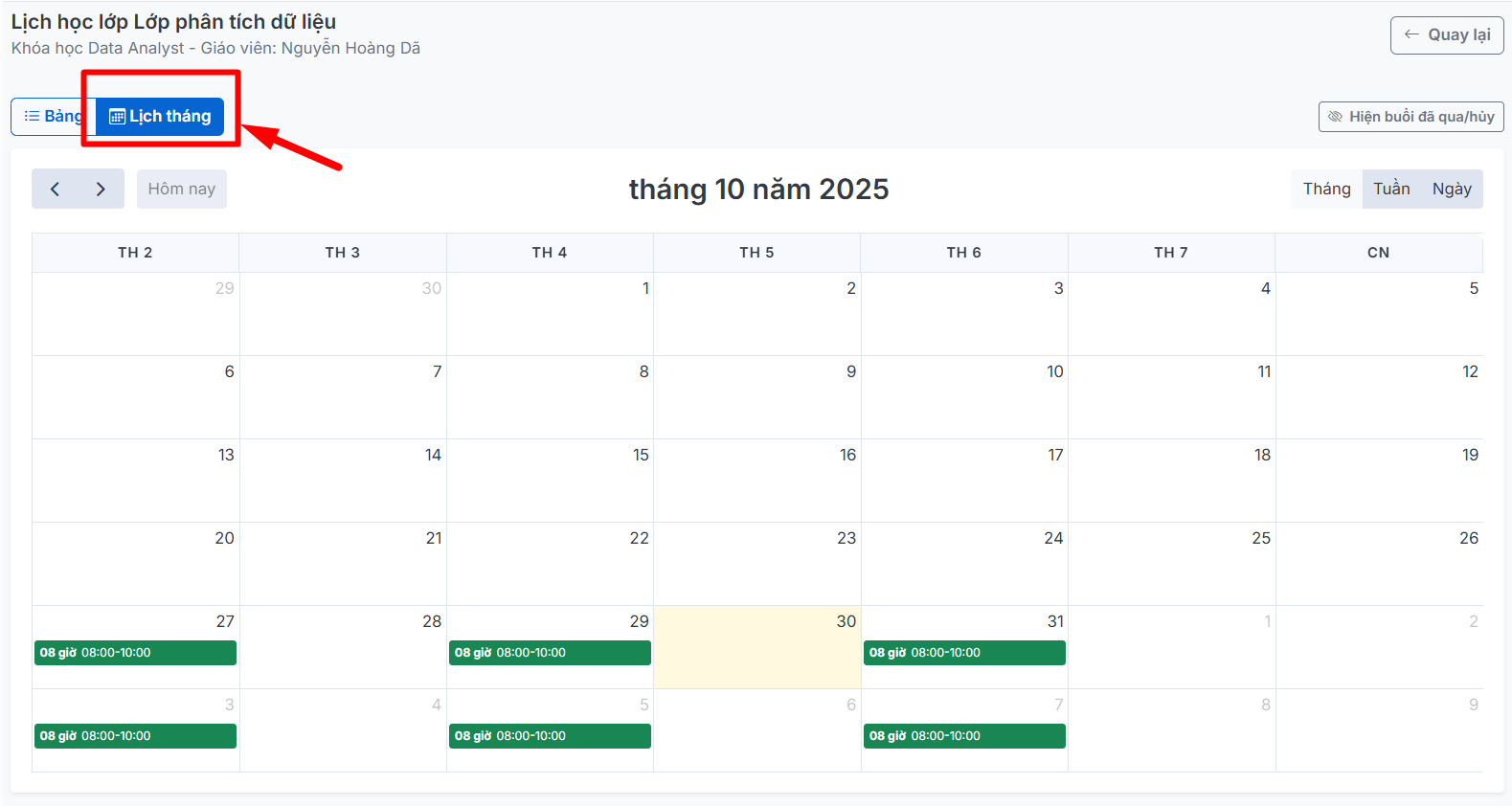Open the Bảng table view tab
Viewport: 1512px width, 806px height.
tap(53, 116)
